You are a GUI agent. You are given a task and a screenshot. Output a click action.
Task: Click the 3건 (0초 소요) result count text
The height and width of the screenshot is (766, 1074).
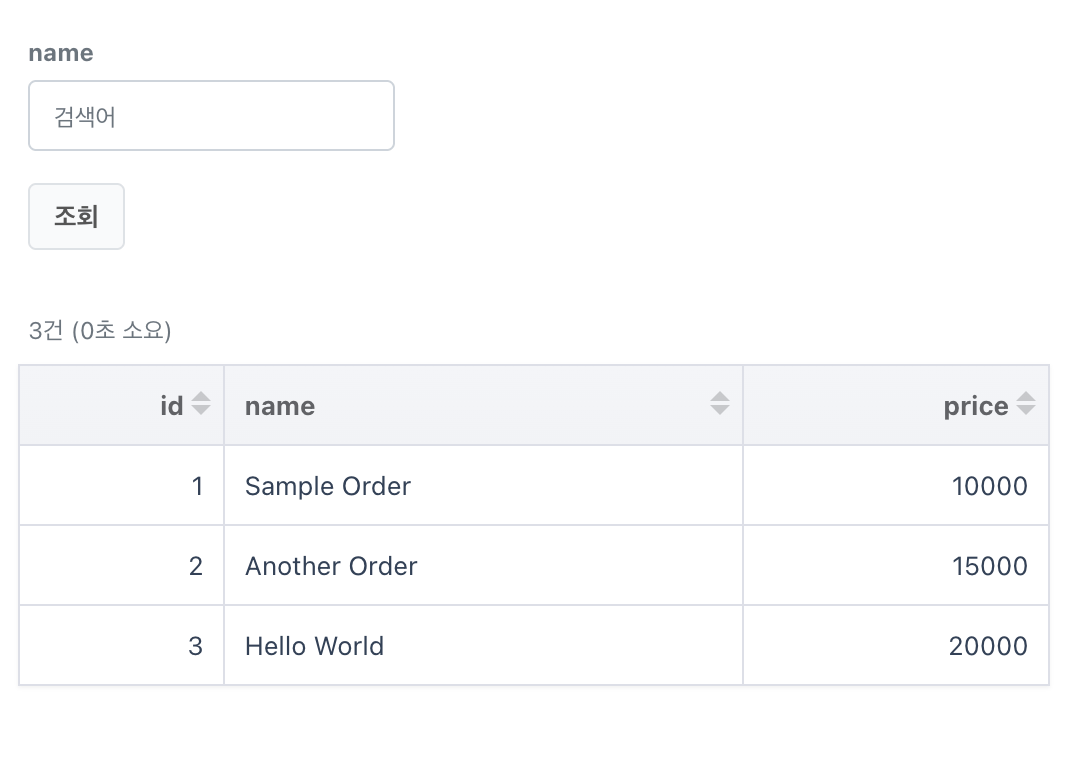(x=100, y=331)
